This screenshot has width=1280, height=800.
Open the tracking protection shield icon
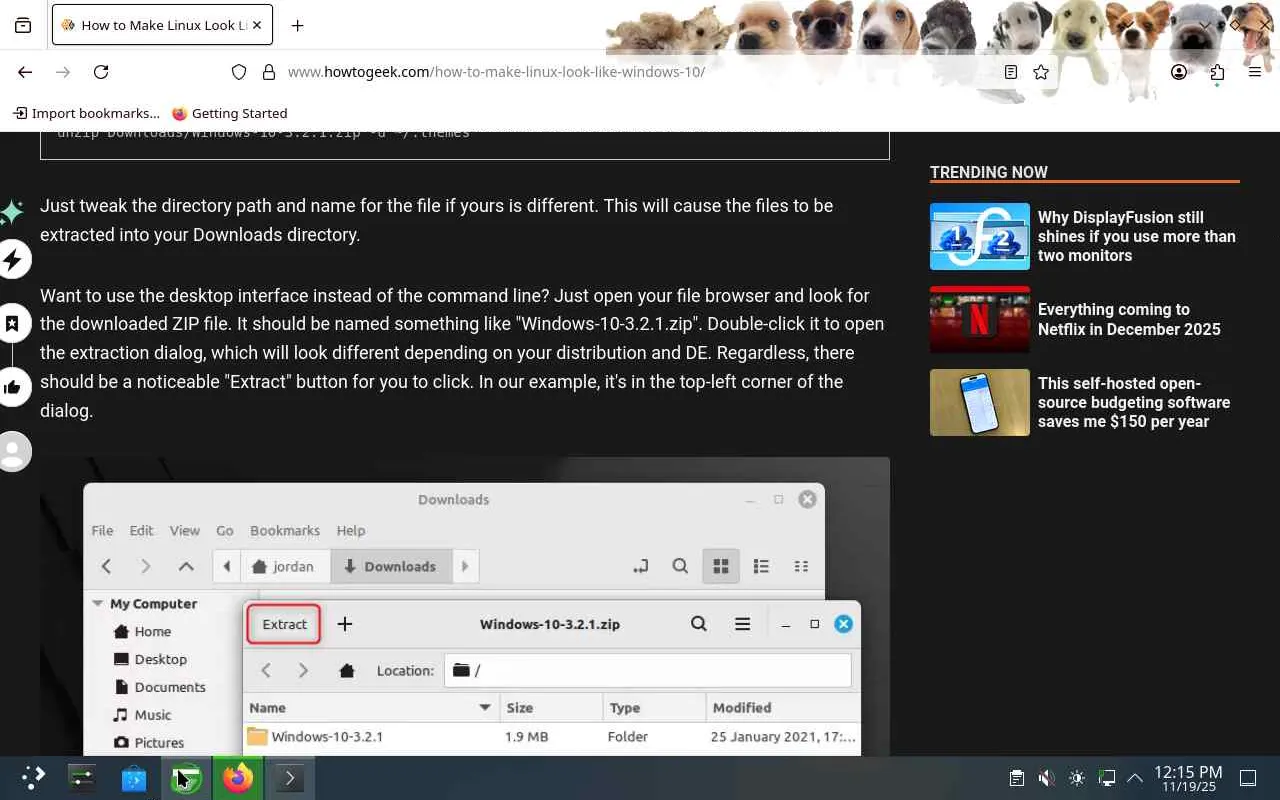coord(239,72)
